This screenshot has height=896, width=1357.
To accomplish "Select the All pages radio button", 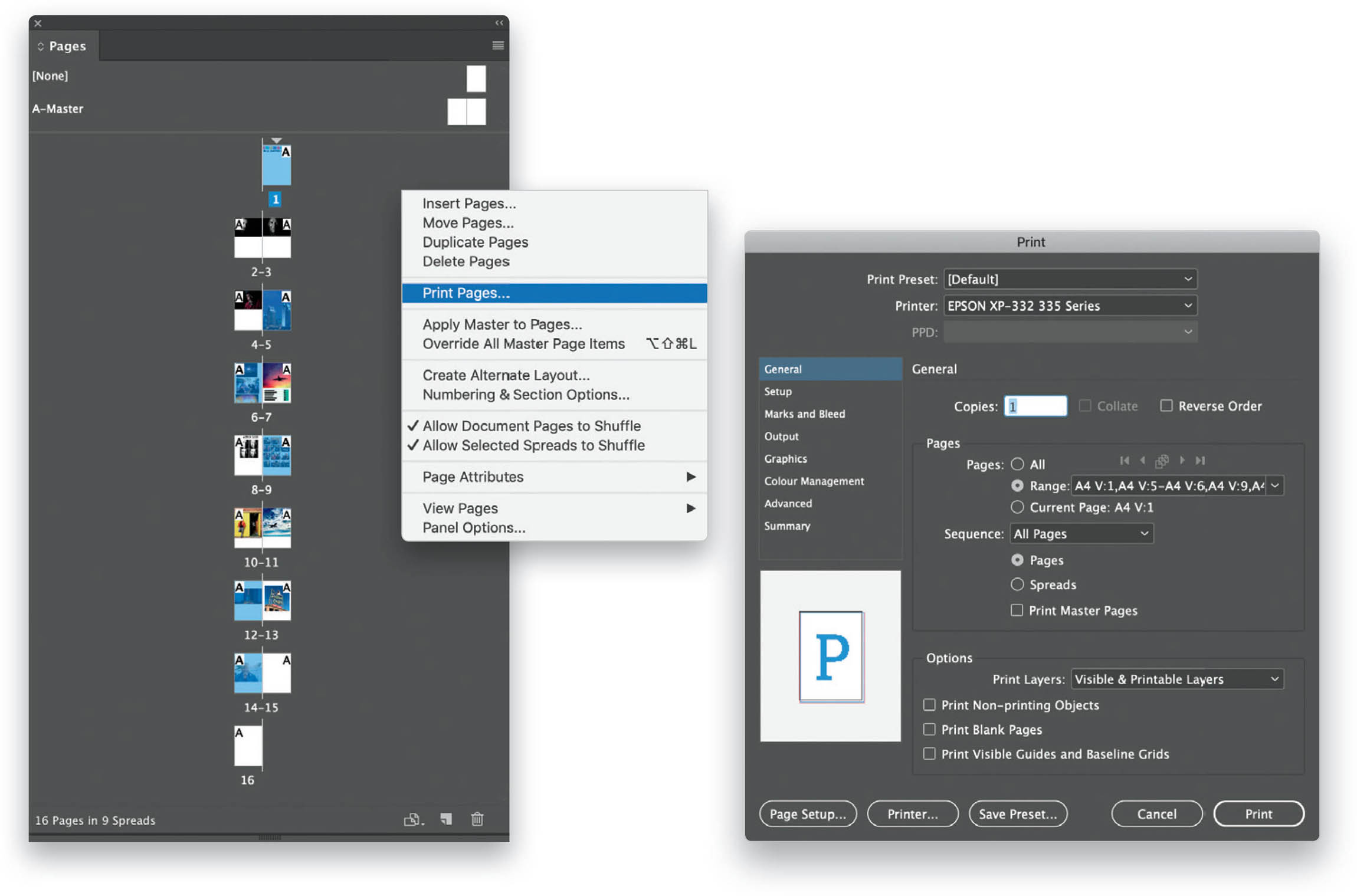I will [1017, 464].
